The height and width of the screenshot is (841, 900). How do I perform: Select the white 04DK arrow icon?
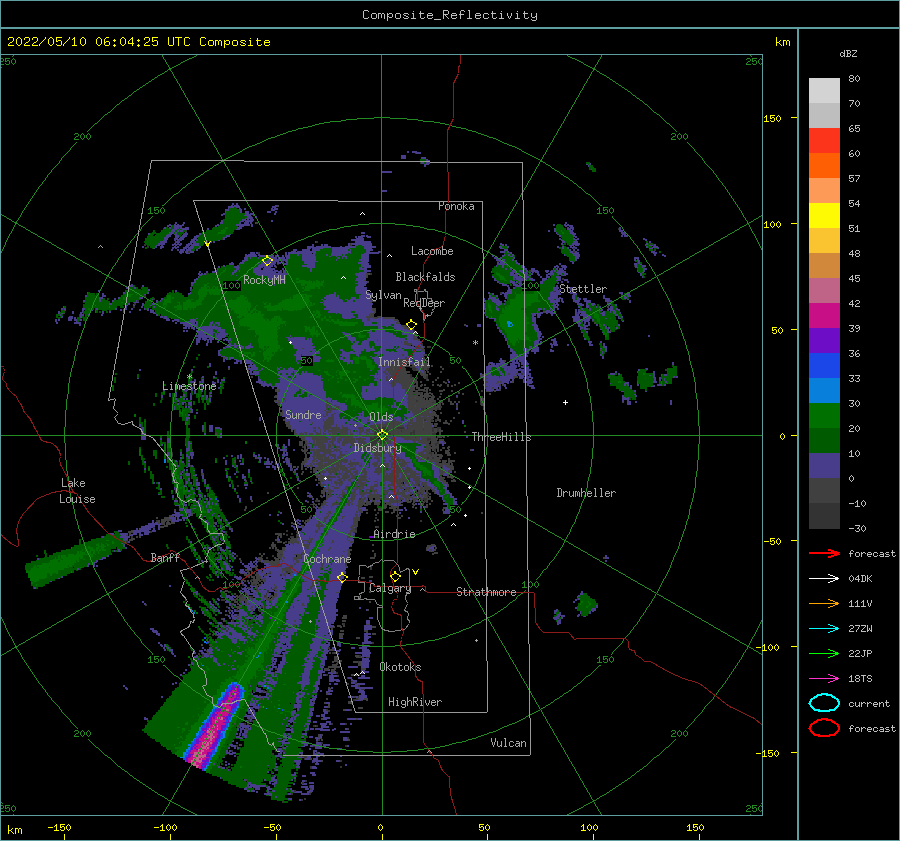click(824, 578)
